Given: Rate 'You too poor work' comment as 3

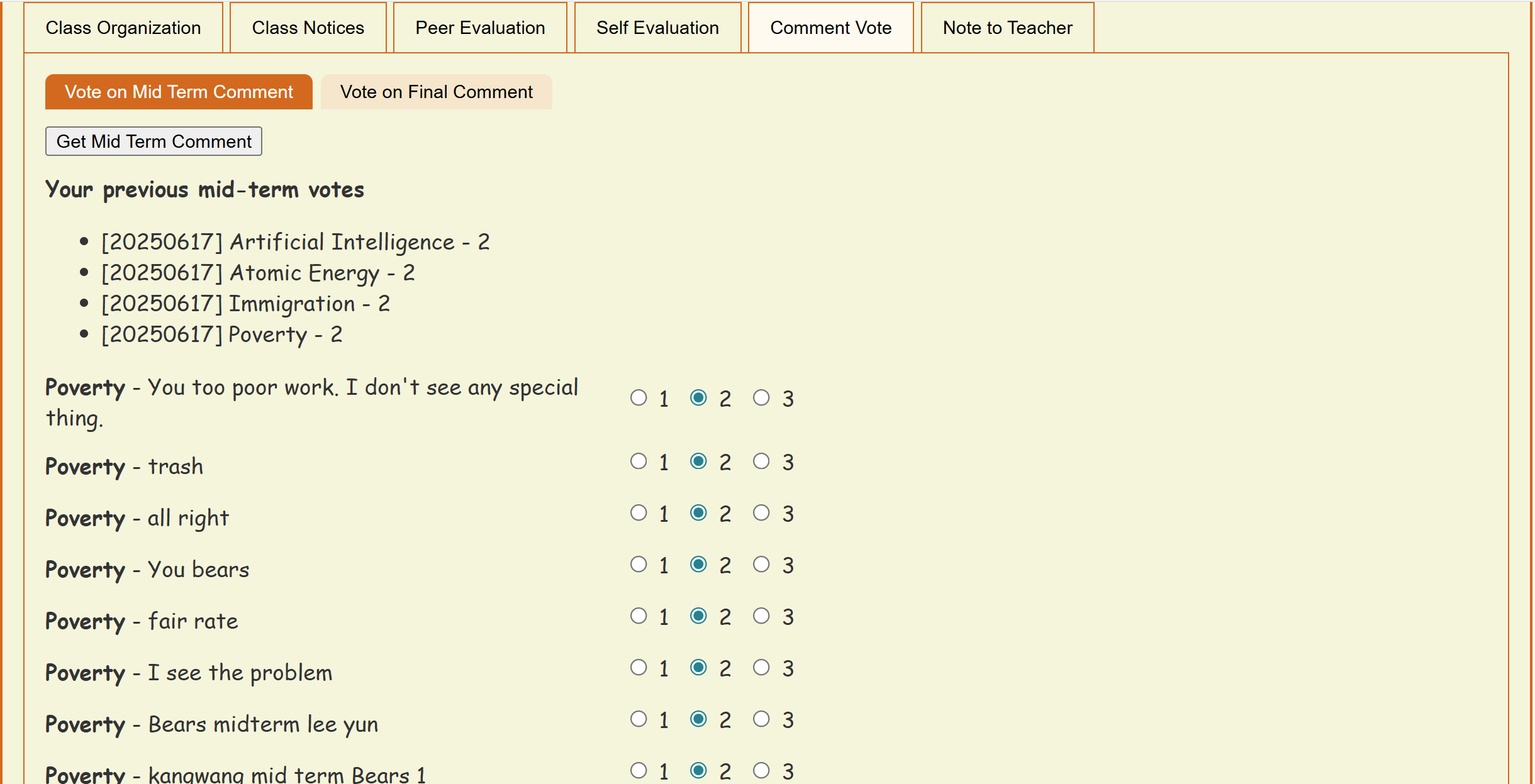Looking at the screenshot, I should pyautogui.click(x=761, y=398).
